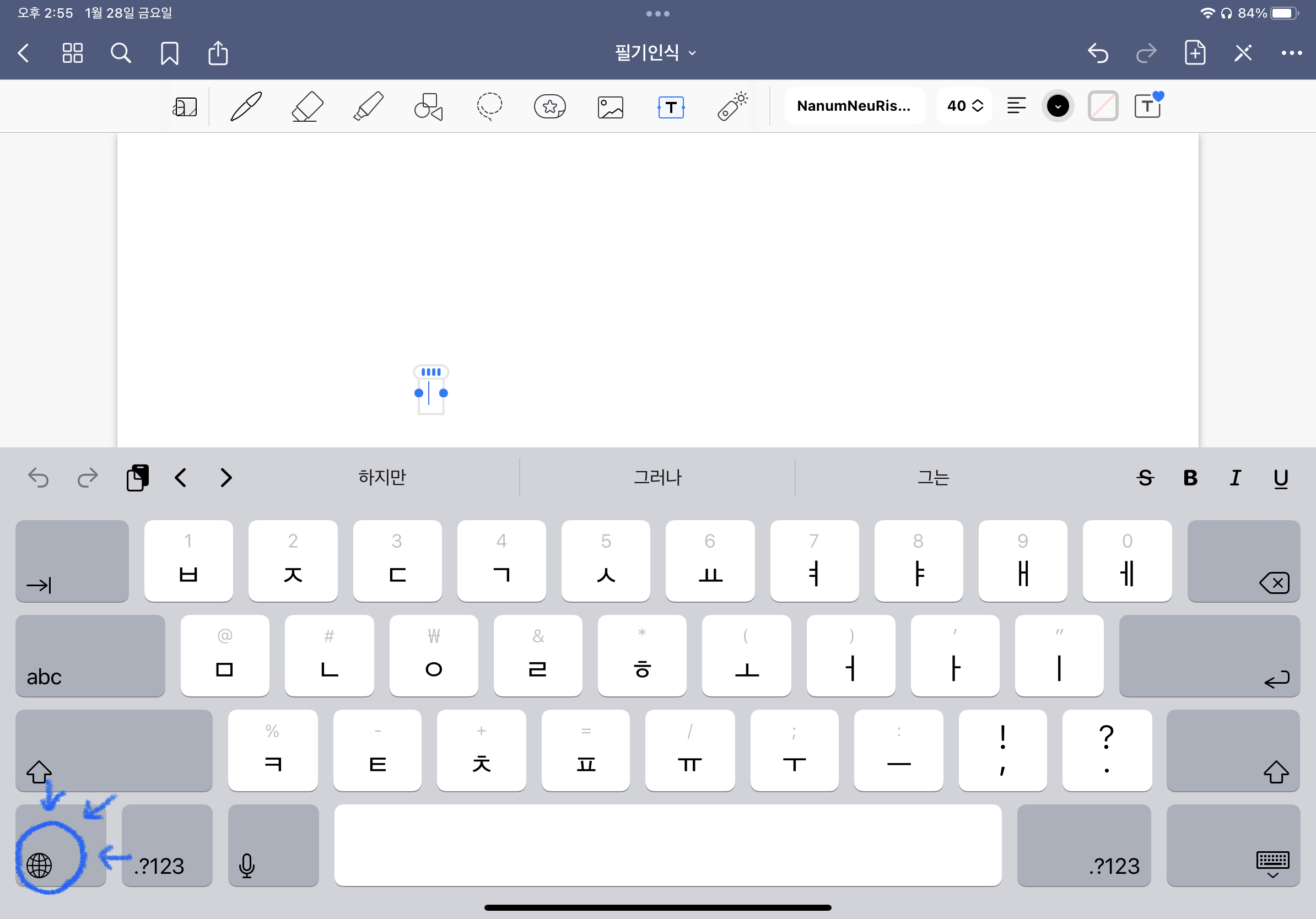Go back with the left chevron in the header

click(x=24, y=53)
